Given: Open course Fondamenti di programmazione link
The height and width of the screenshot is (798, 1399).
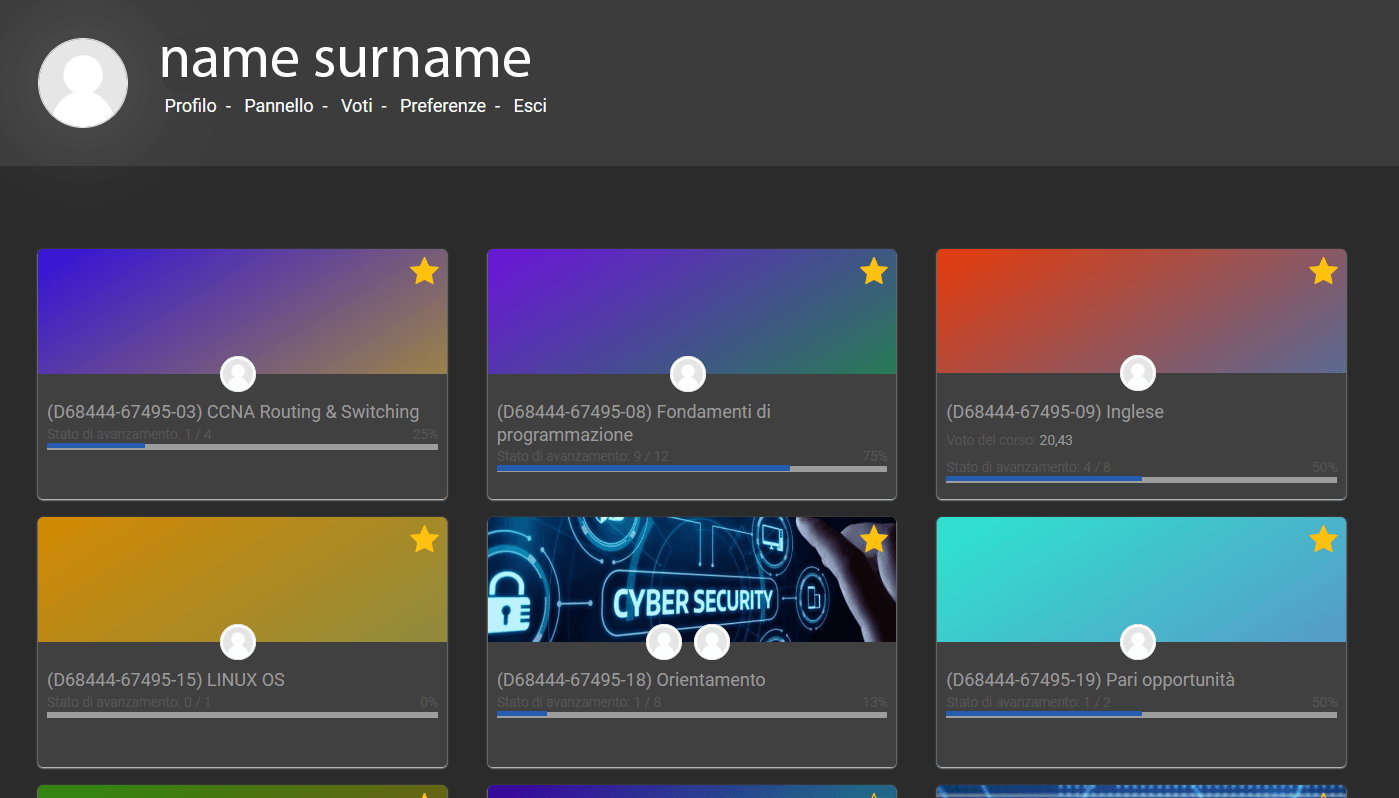Looking at the screenshot, I should pyautogui.click(x=634, y=423).
